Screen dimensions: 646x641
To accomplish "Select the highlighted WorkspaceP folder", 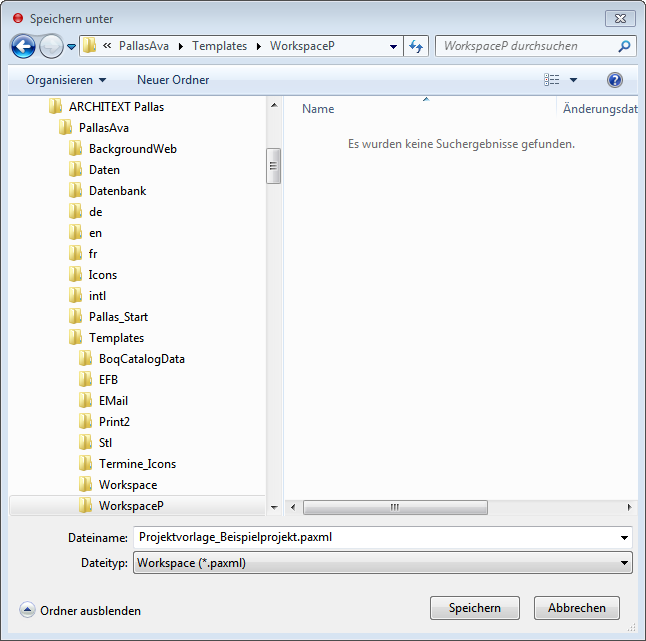I will pos(137,505).
